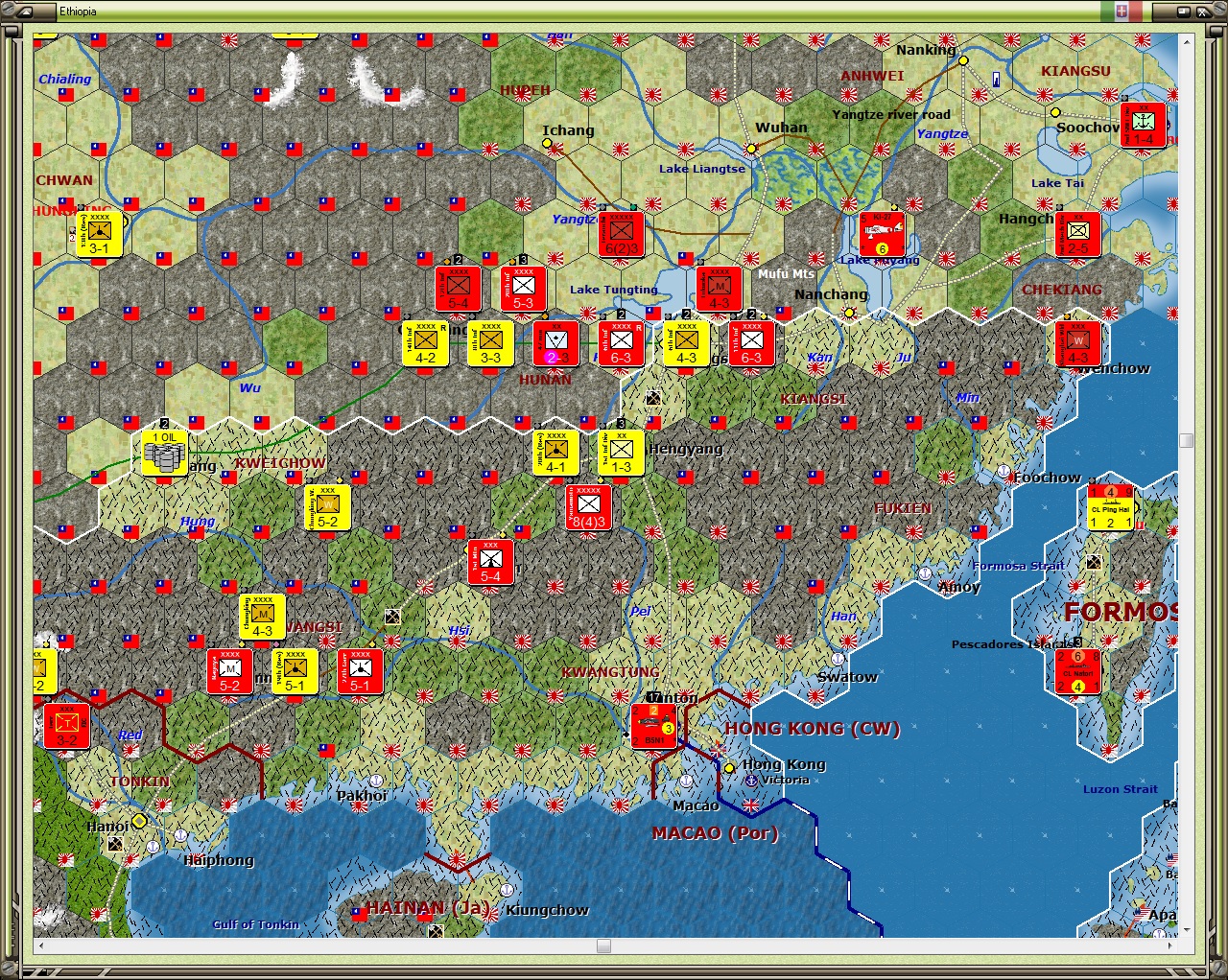Select the yellow 1-3 infantry division
This screenshot has width=1228, height=980.
click(x=621, y=453)
